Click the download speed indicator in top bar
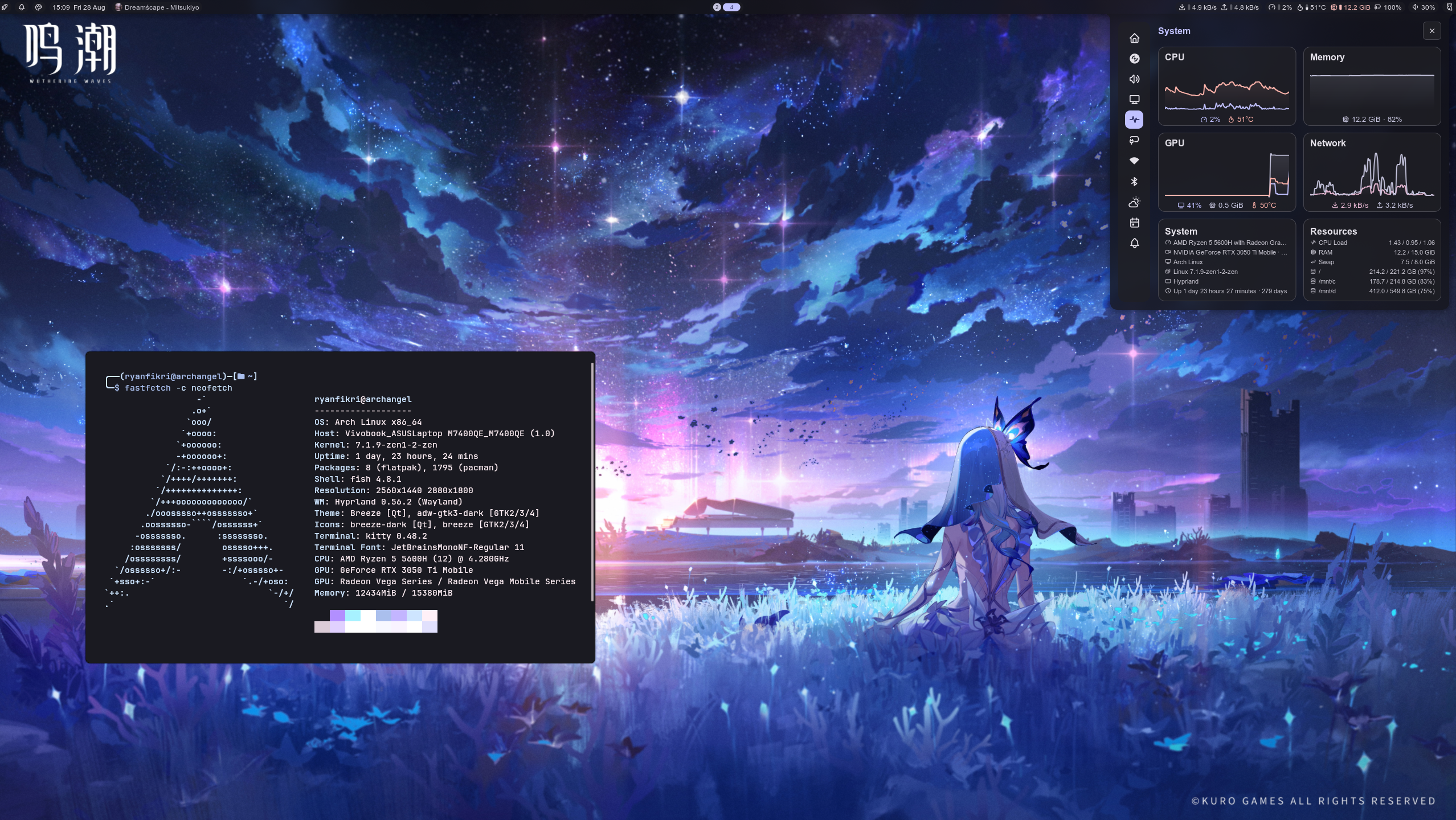Screen dimensions: 1456x820 (x=1197, y=7)
